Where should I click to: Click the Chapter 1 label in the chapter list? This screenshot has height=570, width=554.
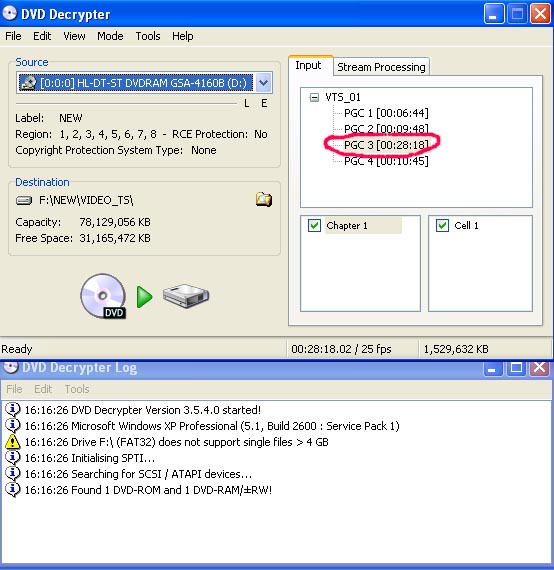[347, 226]
